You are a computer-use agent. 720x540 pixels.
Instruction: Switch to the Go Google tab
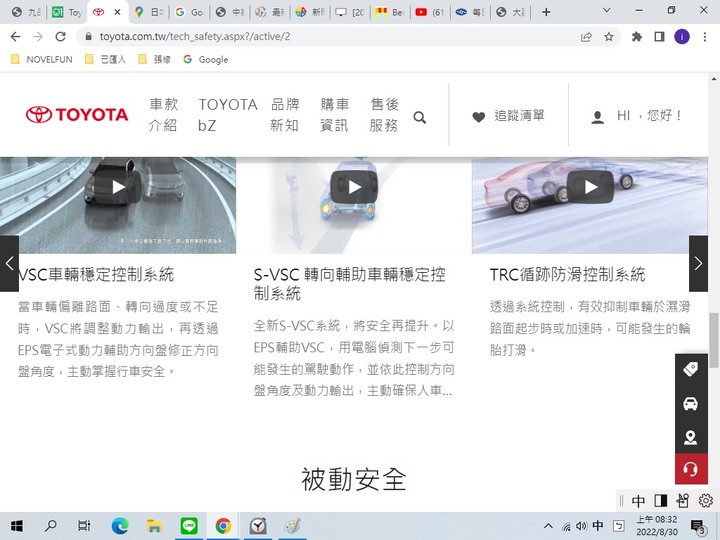point(189,12)
